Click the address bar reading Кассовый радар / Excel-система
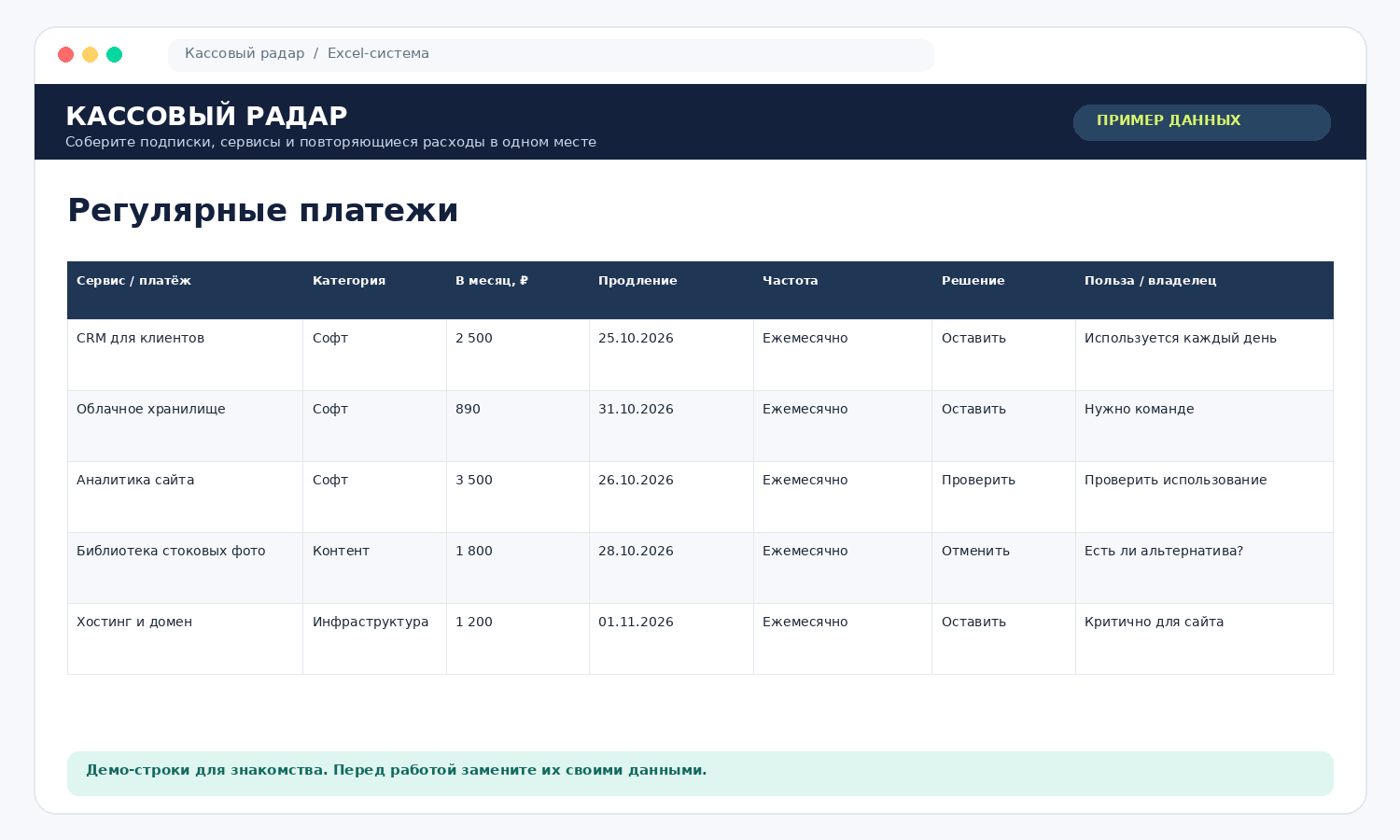Viewport: 1400px width, 840px height. click(x=551, y=54)
